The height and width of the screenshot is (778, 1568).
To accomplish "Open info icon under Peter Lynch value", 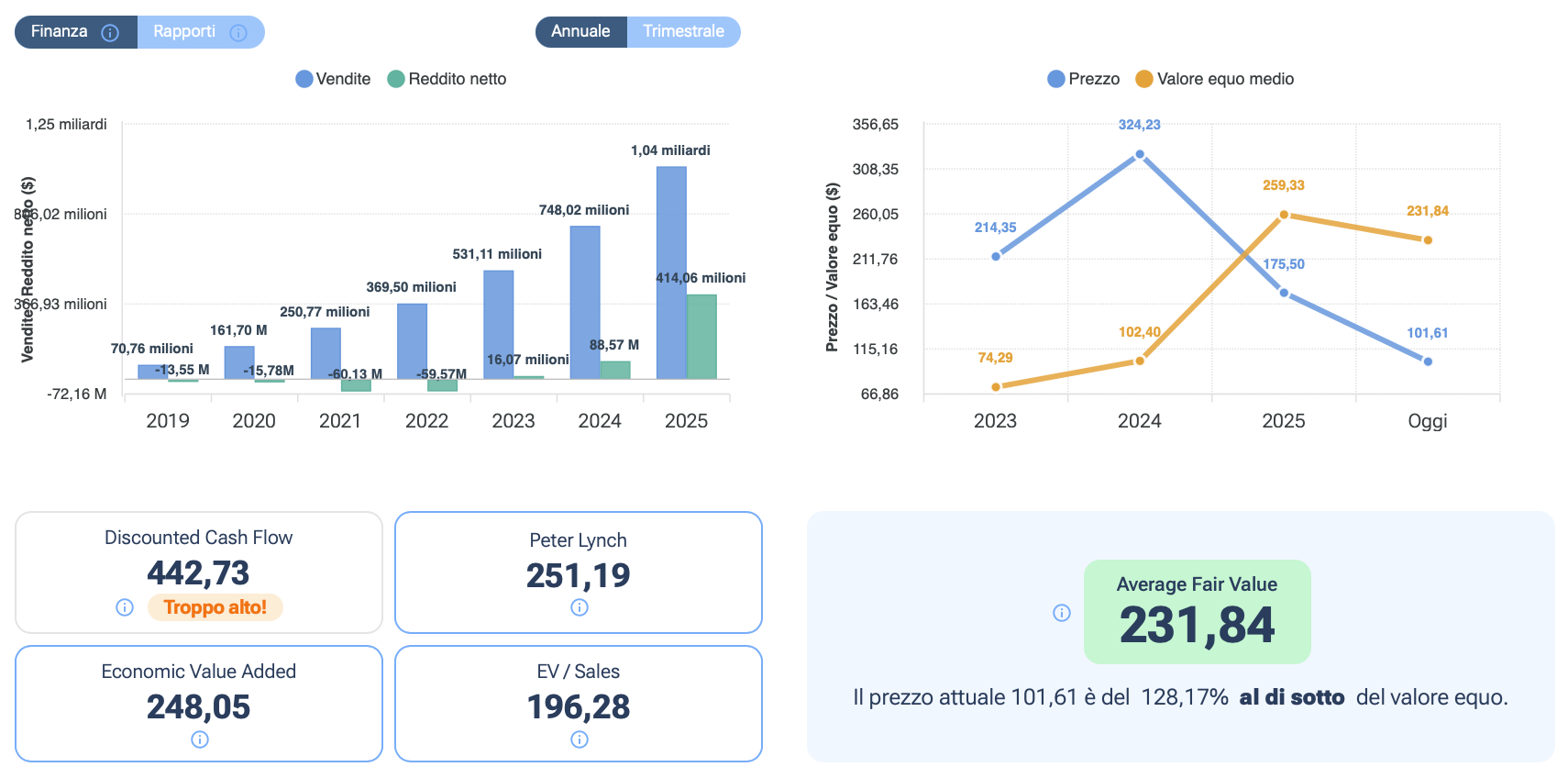I will pyautogui.click(x=579, y=607).
